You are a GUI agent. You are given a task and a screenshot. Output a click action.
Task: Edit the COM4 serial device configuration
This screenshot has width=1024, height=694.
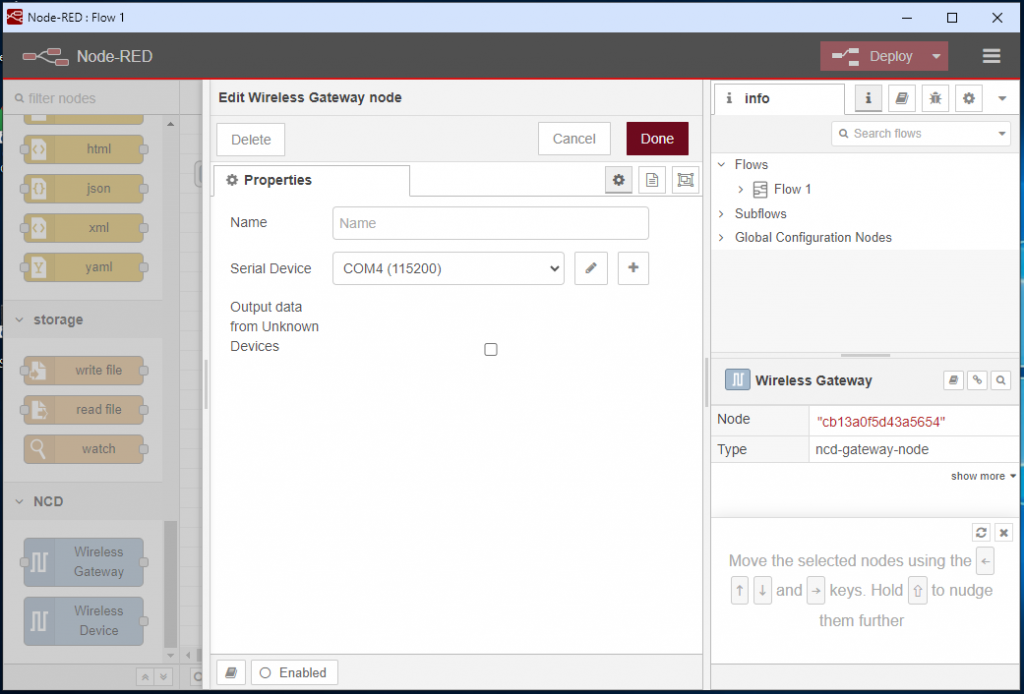pos(590,268)
